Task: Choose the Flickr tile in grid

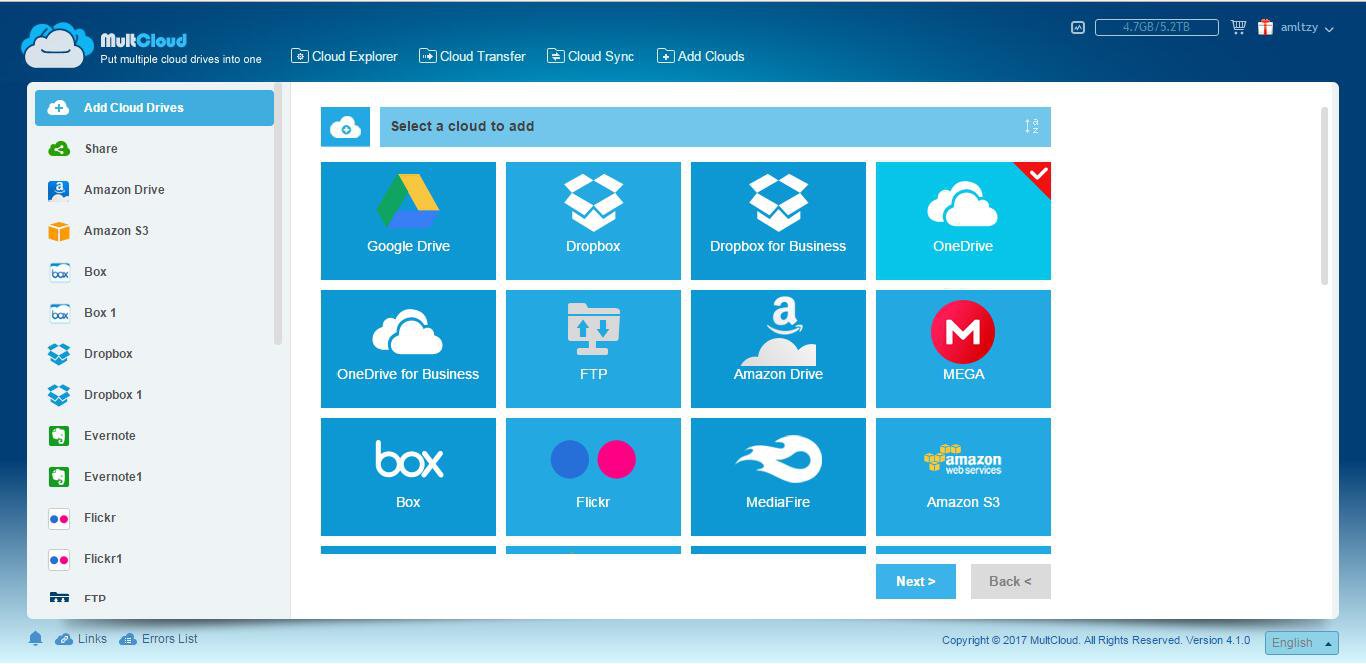Action: point(593,477)
